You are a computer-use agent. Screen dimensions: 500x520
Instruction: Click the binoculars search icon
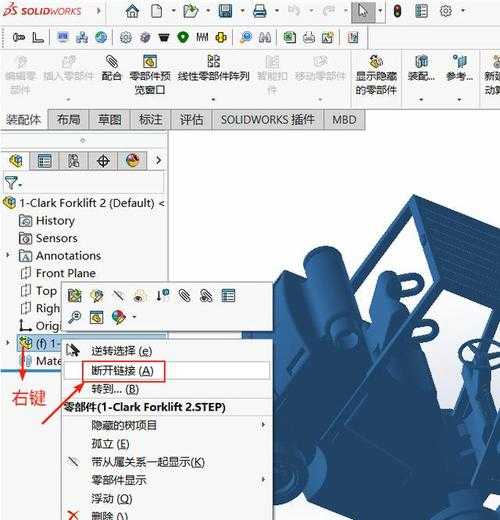(265, 37)
